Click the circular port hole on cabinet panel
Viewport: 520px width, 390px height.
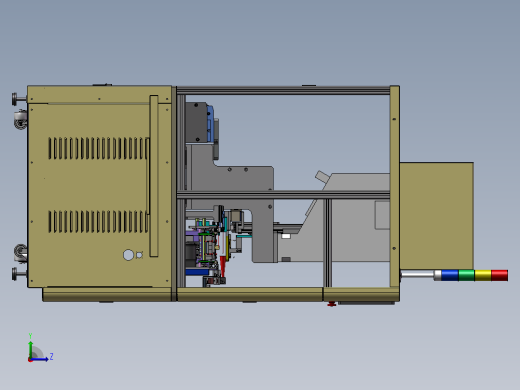[128, 255]
